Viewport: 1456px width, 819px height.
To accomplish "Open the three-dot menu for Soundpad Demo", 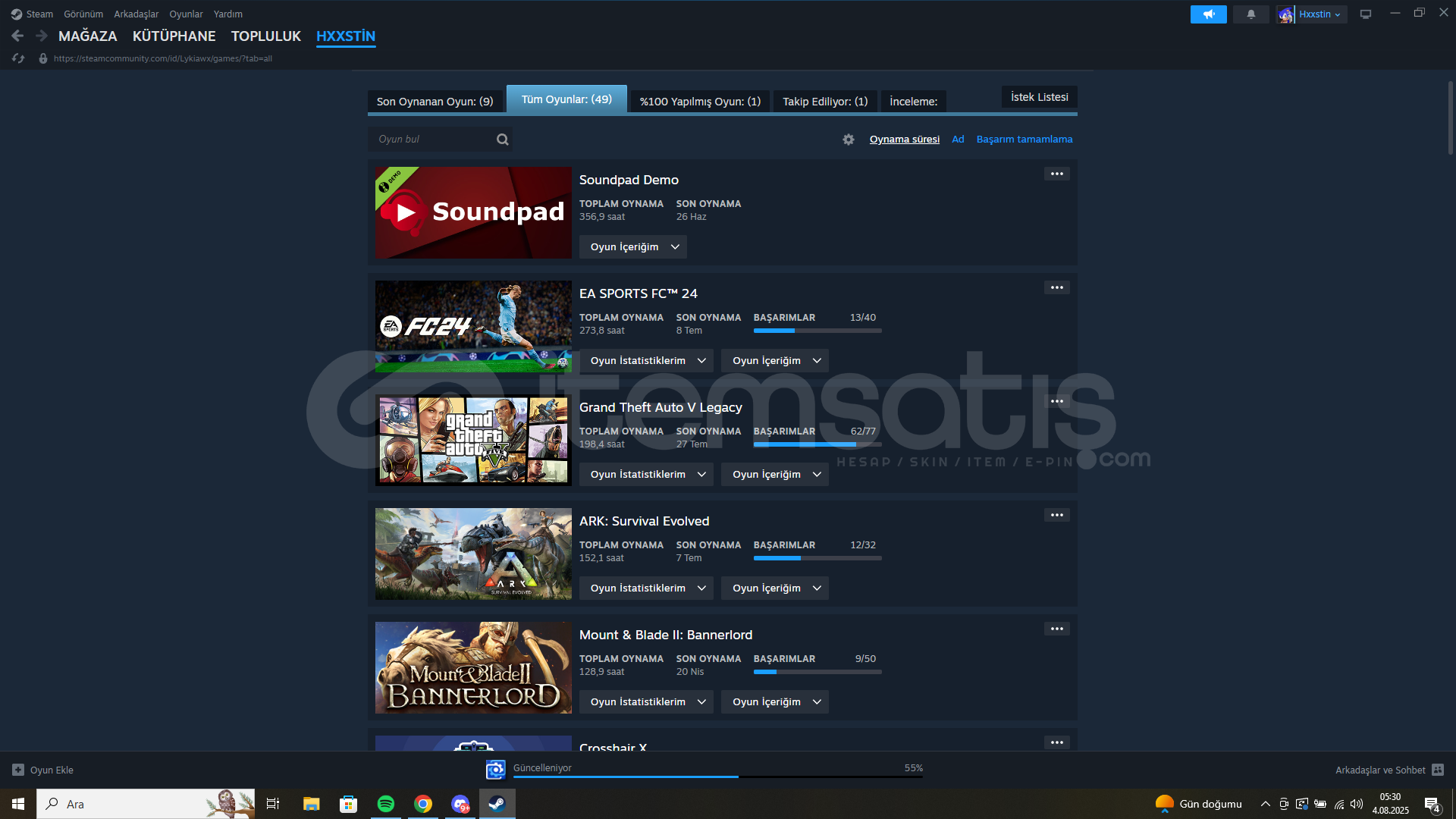I will click(1056, 174).
